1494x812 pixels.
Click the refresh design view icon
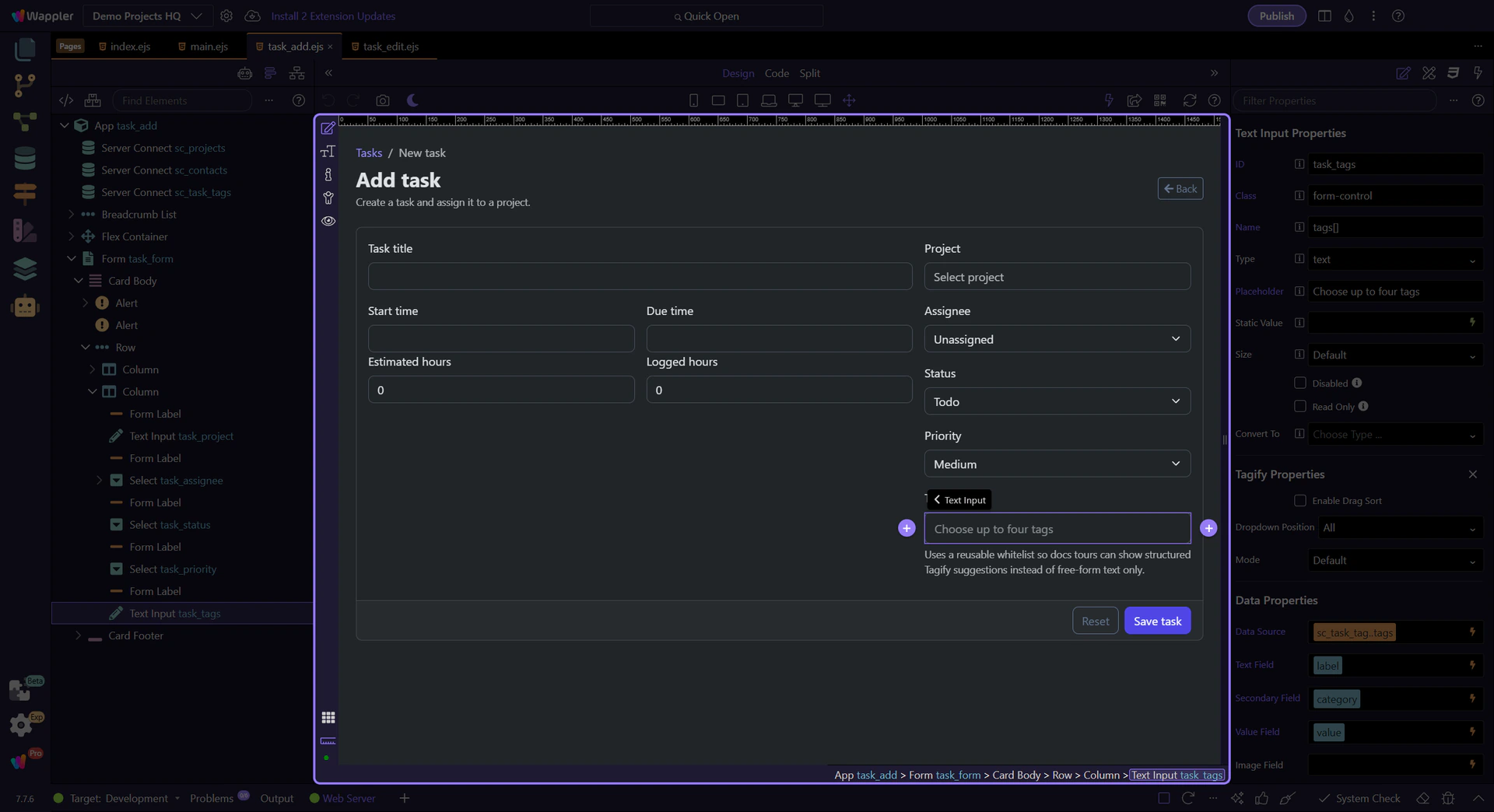(1189, 100)
